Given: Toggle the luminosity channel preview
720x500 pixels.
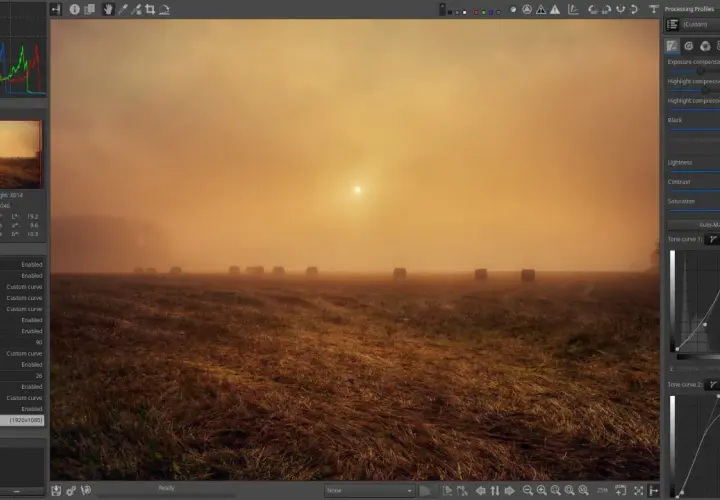Looking at the screenshot, I should click(x=498, y=12).
